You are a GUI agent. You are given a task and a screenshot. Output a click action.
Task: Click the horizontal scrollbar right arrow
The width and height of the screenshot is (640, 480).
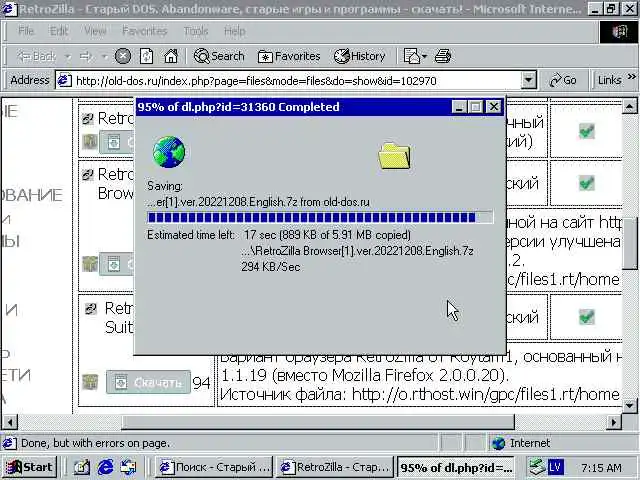[613, 422]
